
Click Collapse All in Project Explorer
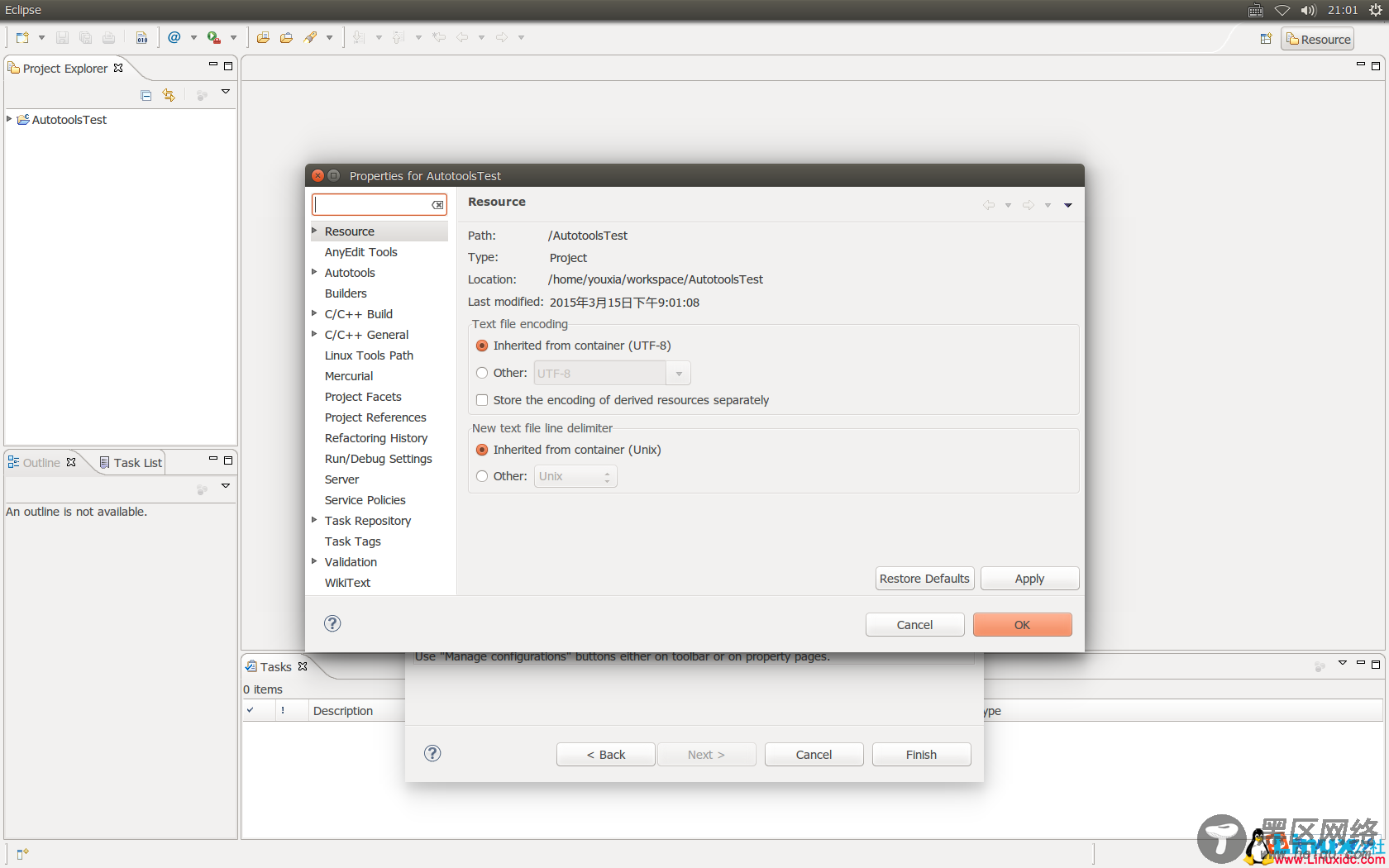(x=146, y=95)
